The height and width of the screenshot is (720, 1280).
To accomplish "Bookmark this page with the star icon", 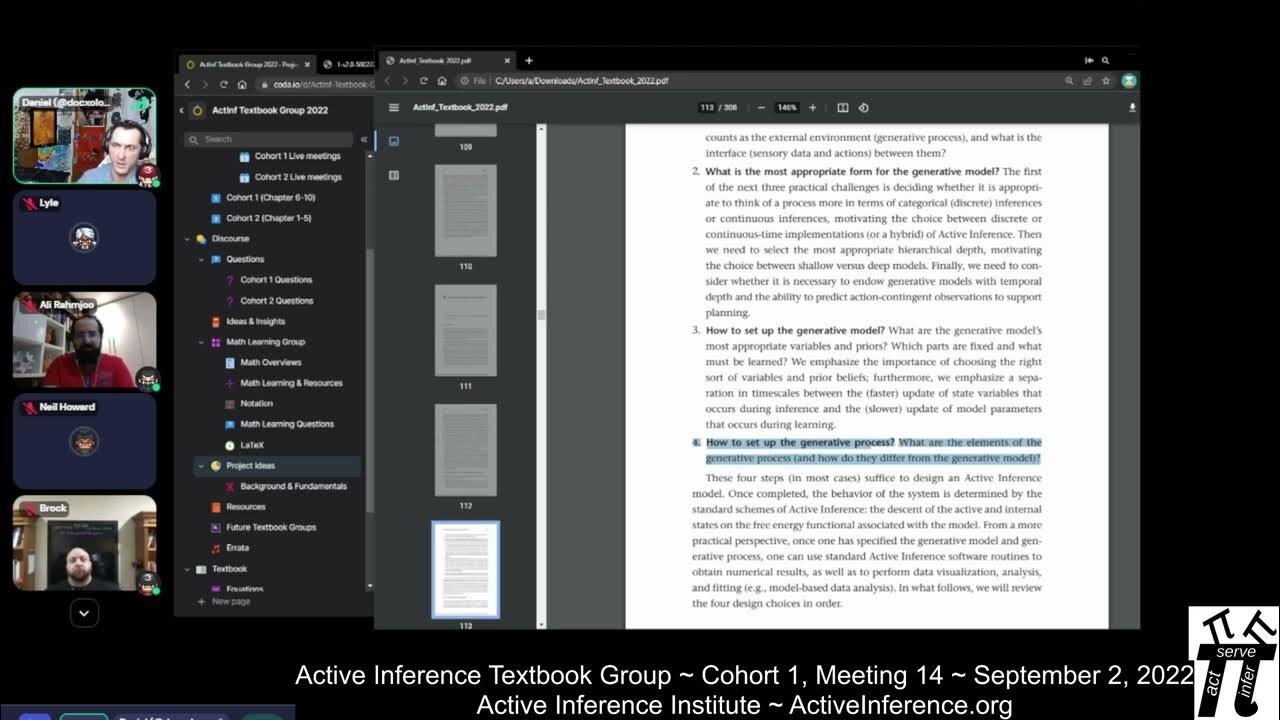I will click(1105, 81).
